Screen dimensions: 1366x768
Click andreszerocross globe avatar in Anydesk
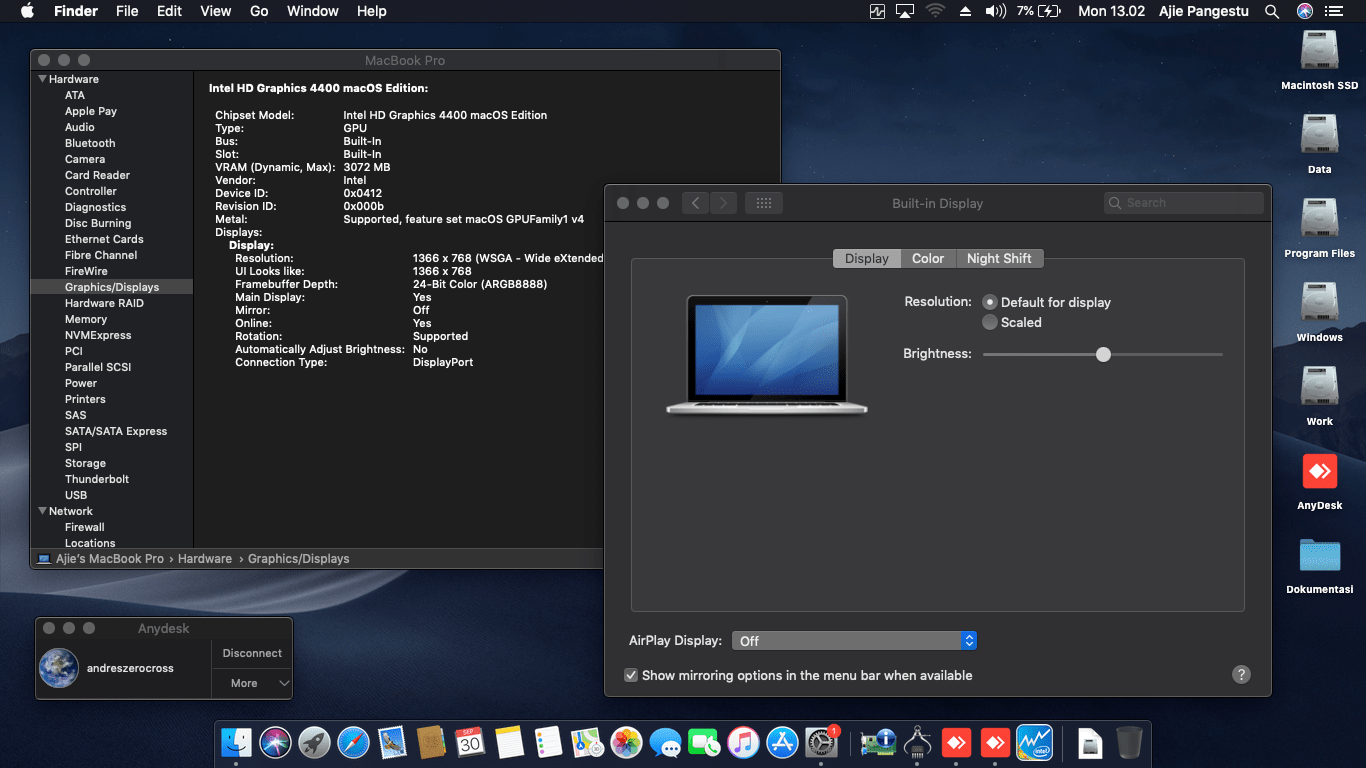click(59, 668)
